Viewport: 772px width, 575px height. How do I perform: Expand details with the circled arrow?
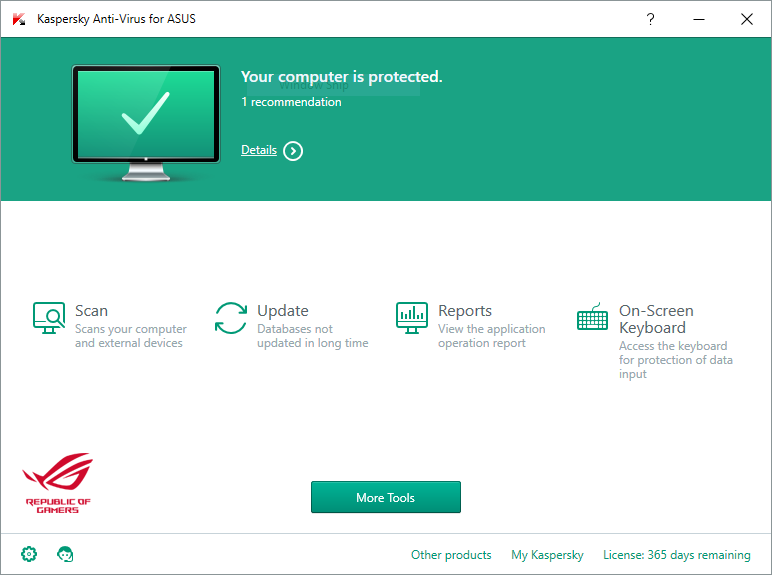click(293, 151)
